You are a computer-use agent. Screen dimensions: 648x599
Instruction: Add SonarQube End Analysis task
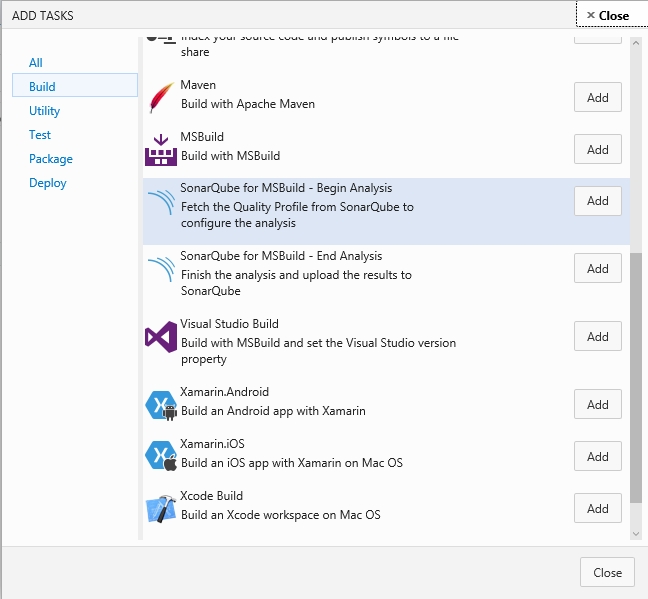[x=598, y=268]
